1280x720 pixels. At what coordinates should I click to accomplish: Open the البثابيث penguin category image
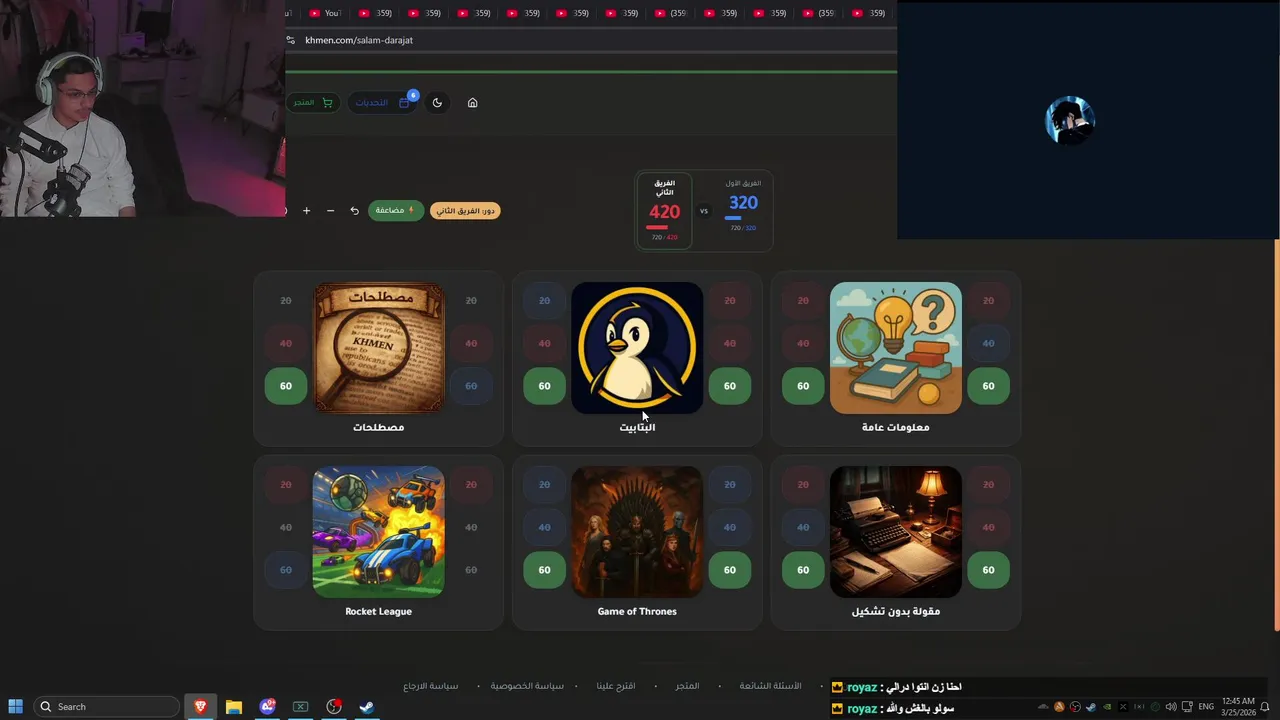pyautogui.click(x=637, y=347)
